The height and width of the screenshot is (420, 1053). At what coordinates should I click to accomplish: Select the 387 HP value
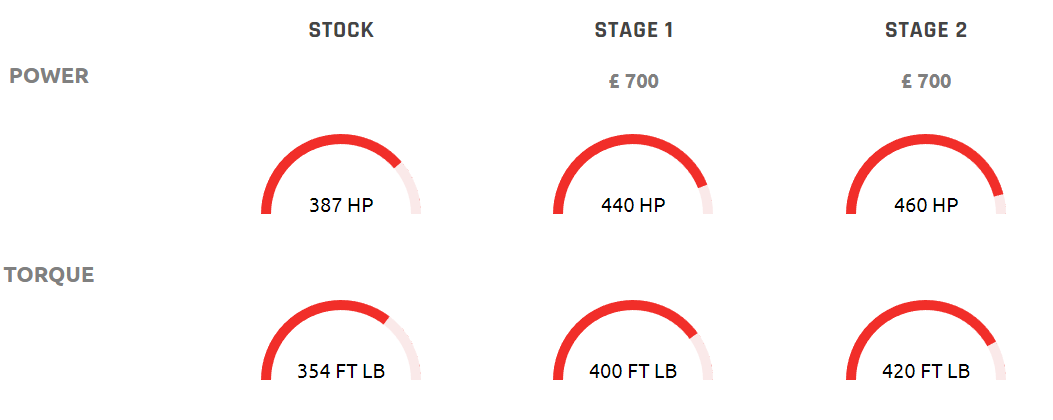point(341,205)
